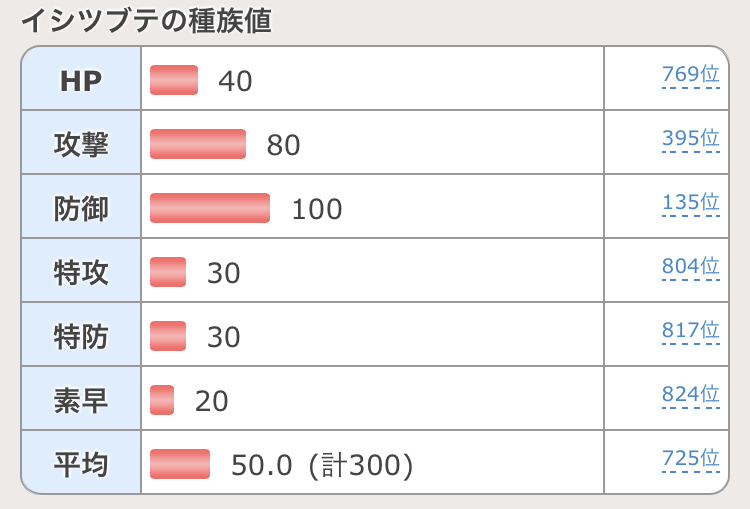Click the 素早 row label
This screenshot has width=750, height=509.
[x=81, y=400]
